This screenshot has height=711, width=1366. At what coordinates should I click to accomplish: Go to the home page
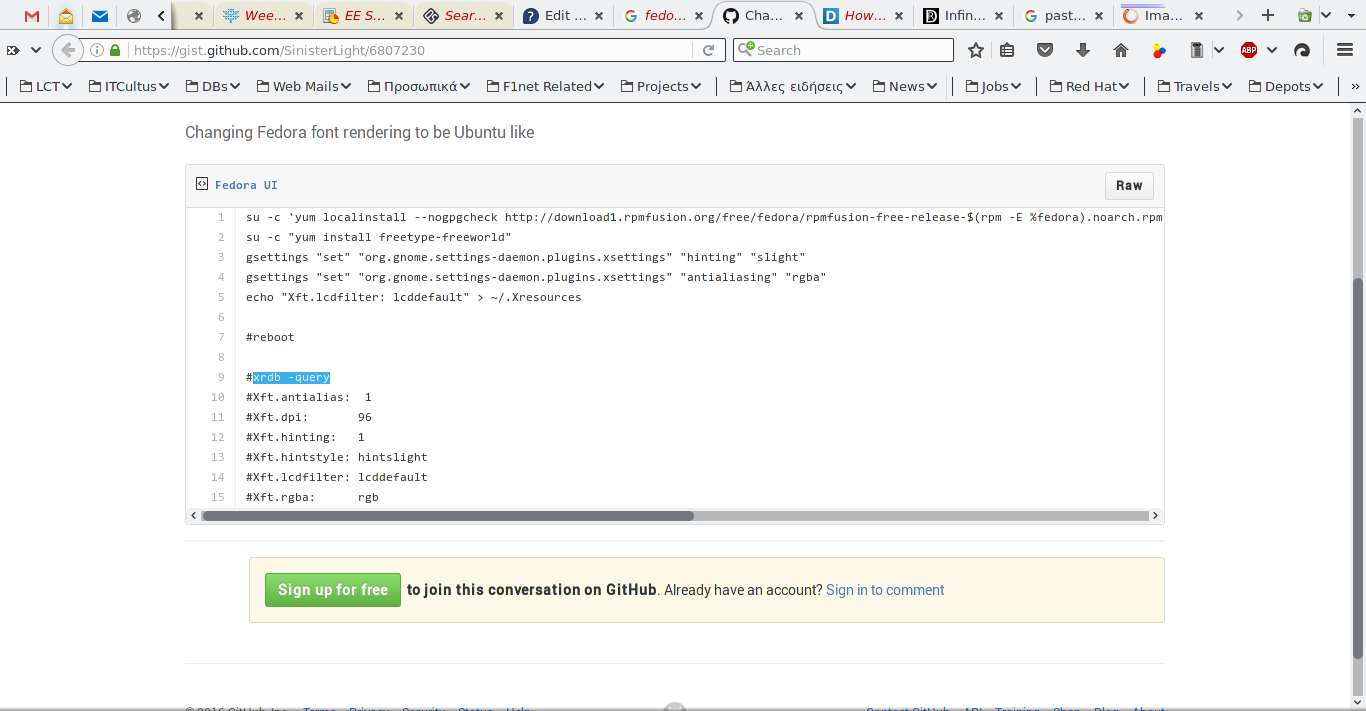[x=1121, y=50]
